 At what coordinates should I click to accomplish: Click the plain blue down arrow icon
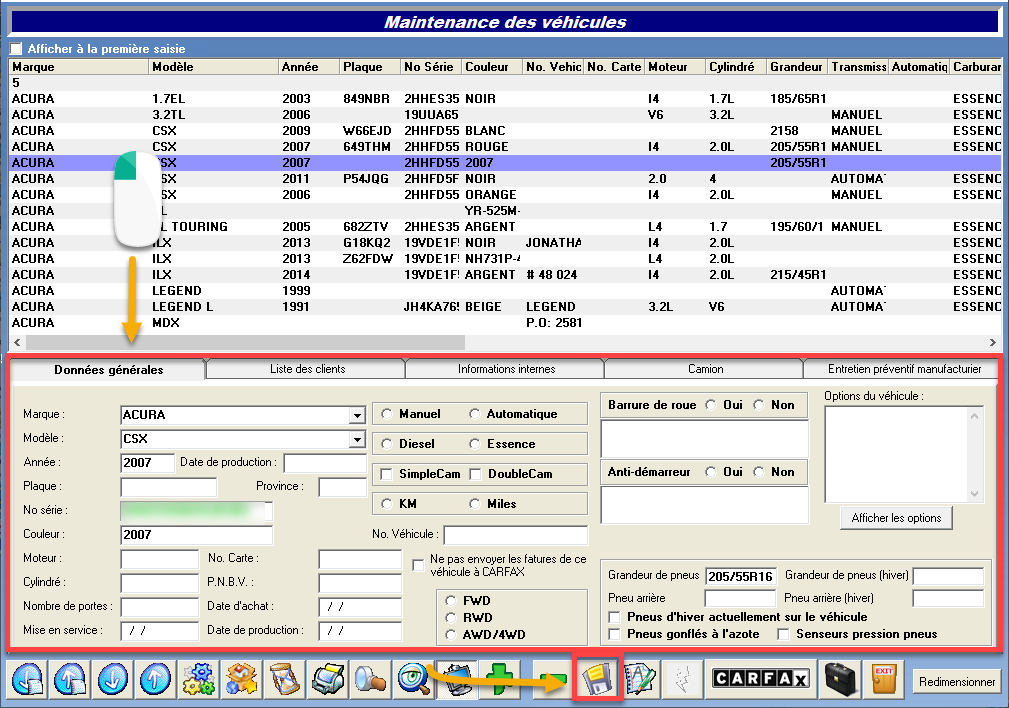click(113, 679)
